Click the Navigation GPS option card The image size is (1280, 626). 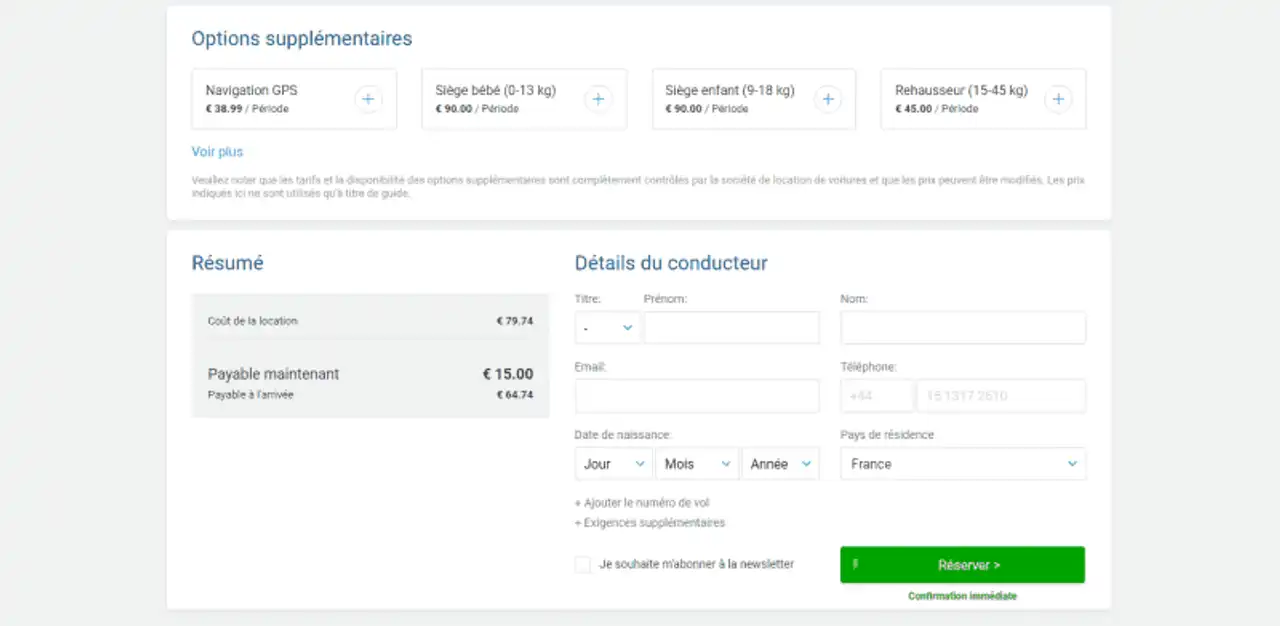tap(270, 99)
